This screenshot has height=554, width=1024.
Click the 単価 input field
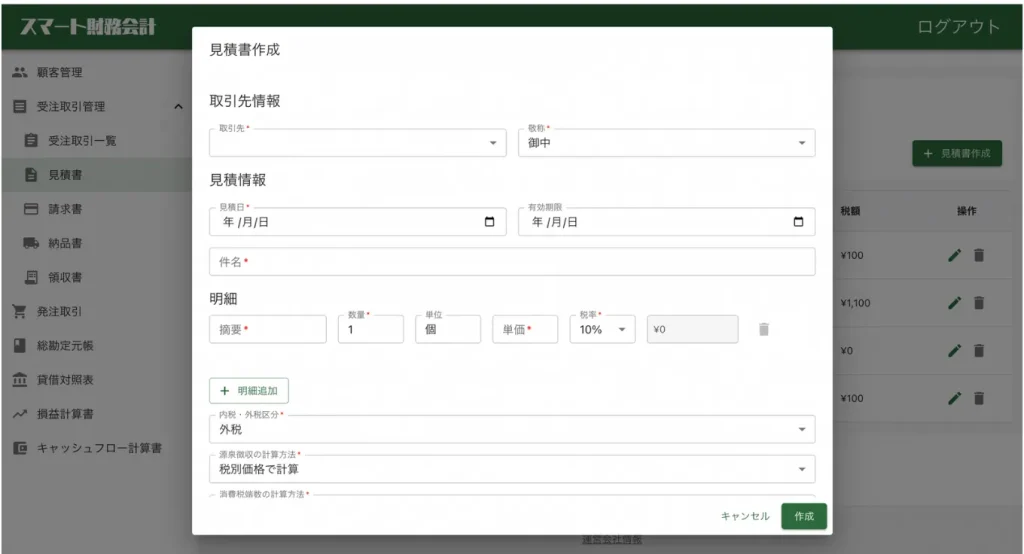tap(525, 329)
